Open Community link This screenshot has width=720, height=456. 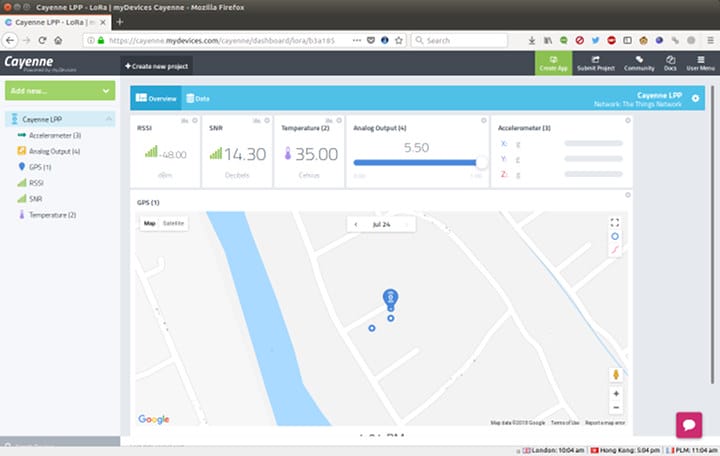[639, 63]
